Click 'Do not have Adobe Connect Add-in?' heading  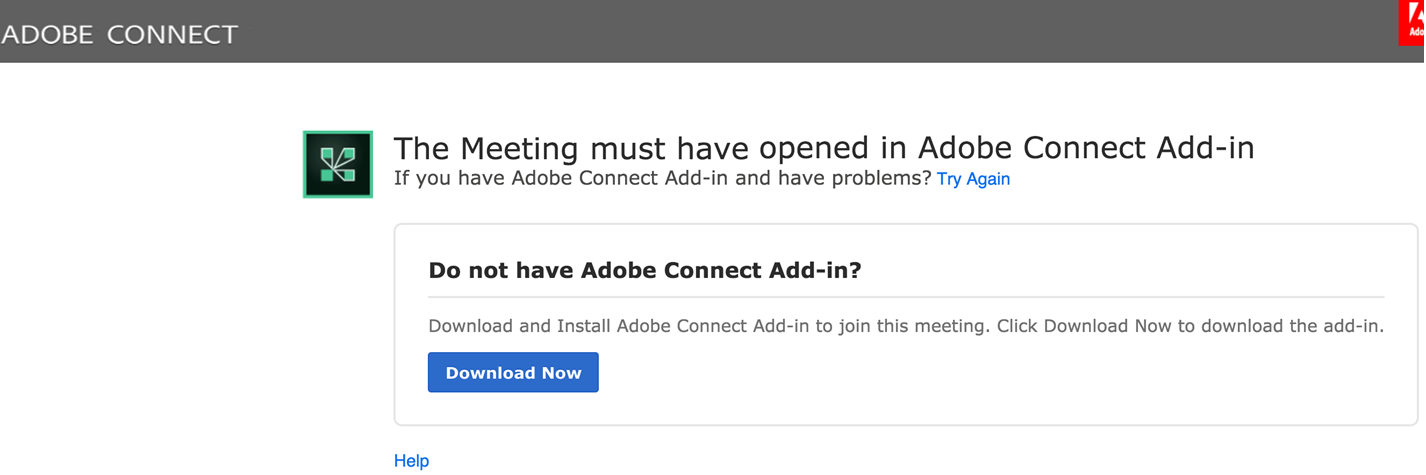coord(644,270)
